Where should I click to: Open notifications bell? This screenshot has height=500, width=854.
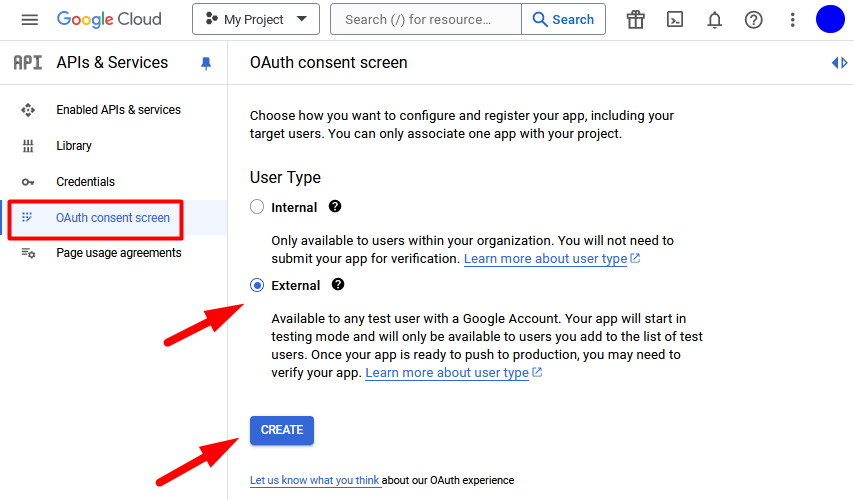[x=714, y=20]
